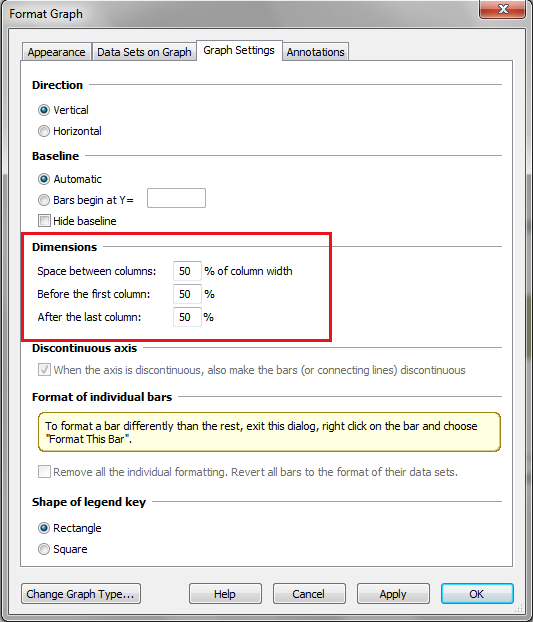Confirm changes with the OK button
This screenshot has height=622, width=533.
tap(477, 594)
